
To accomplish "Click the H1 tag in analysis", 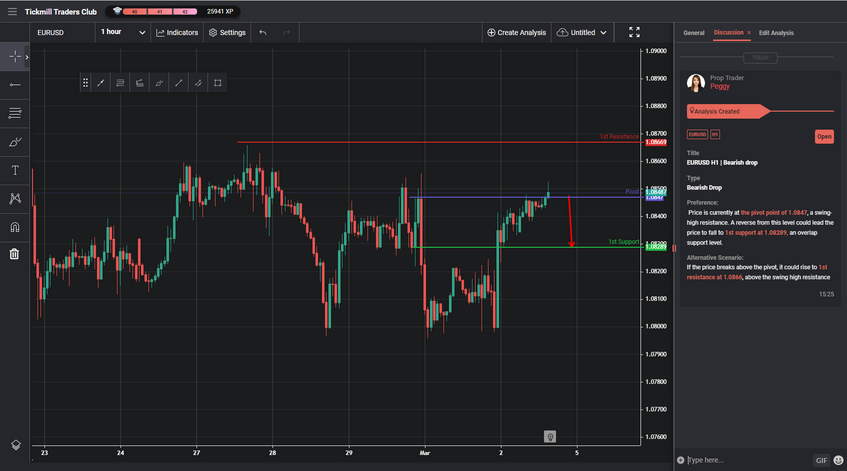I will [715, 134].
